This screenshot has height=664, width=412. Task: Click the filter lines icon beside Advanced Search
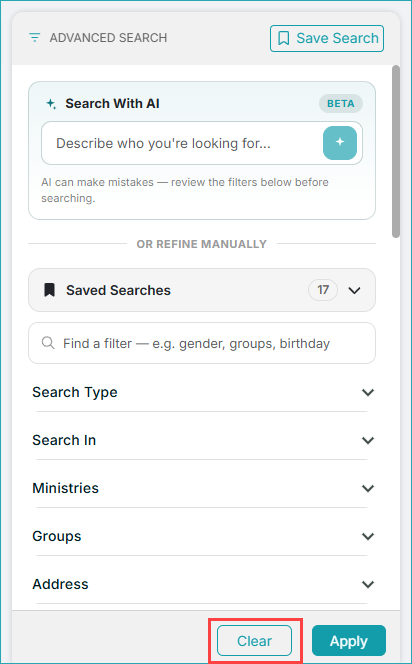[34, 38]
